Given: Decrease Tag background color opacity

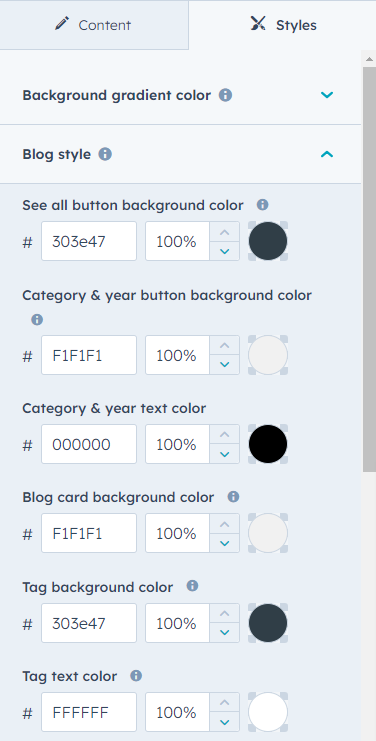Looking at the screenshot, I should pyautogui.click(x=225, y=632).
